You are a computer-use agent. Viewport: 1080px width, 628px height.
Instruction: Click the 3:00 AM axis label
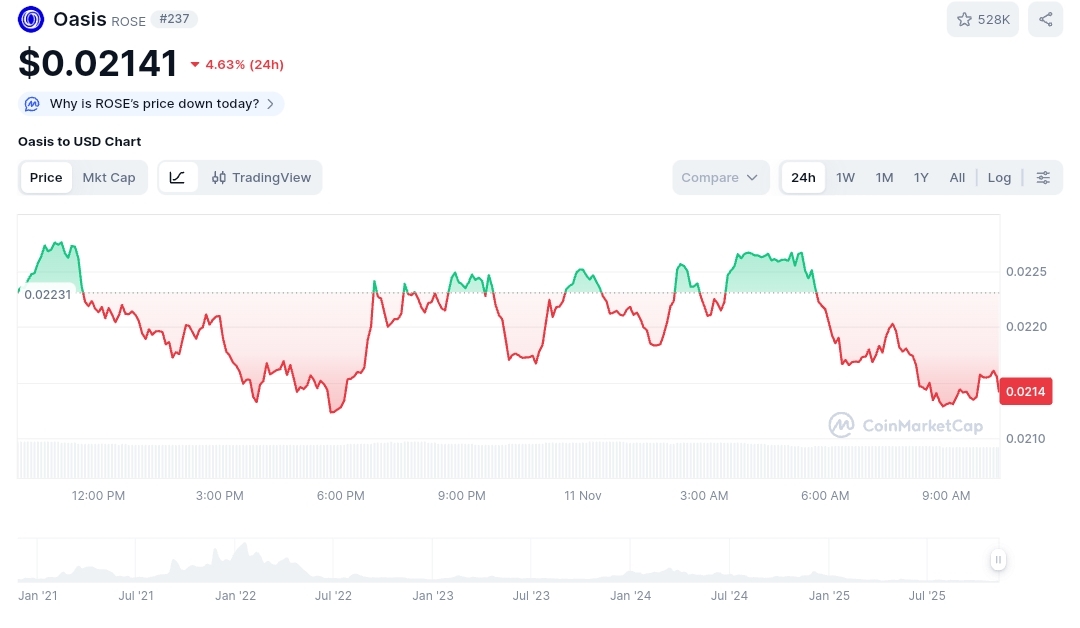pos(704,496)
